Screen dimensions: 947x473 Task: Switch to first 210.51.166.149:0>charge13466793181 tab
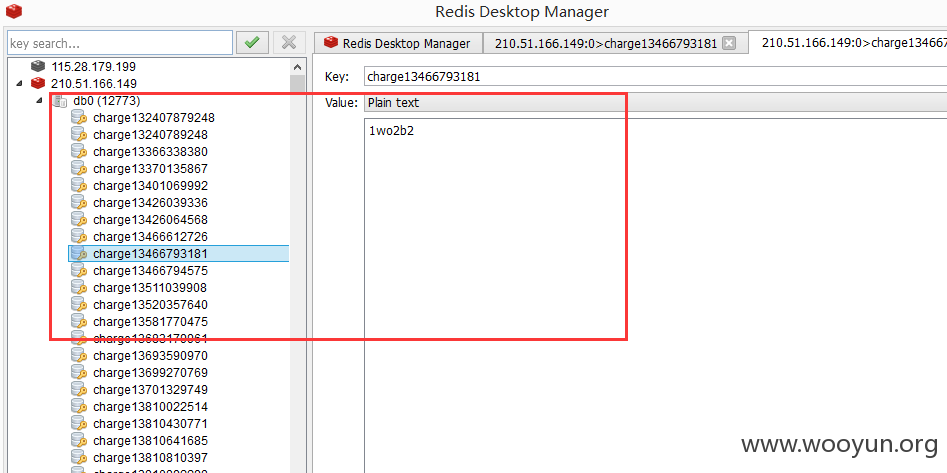(x=615, y=43)
